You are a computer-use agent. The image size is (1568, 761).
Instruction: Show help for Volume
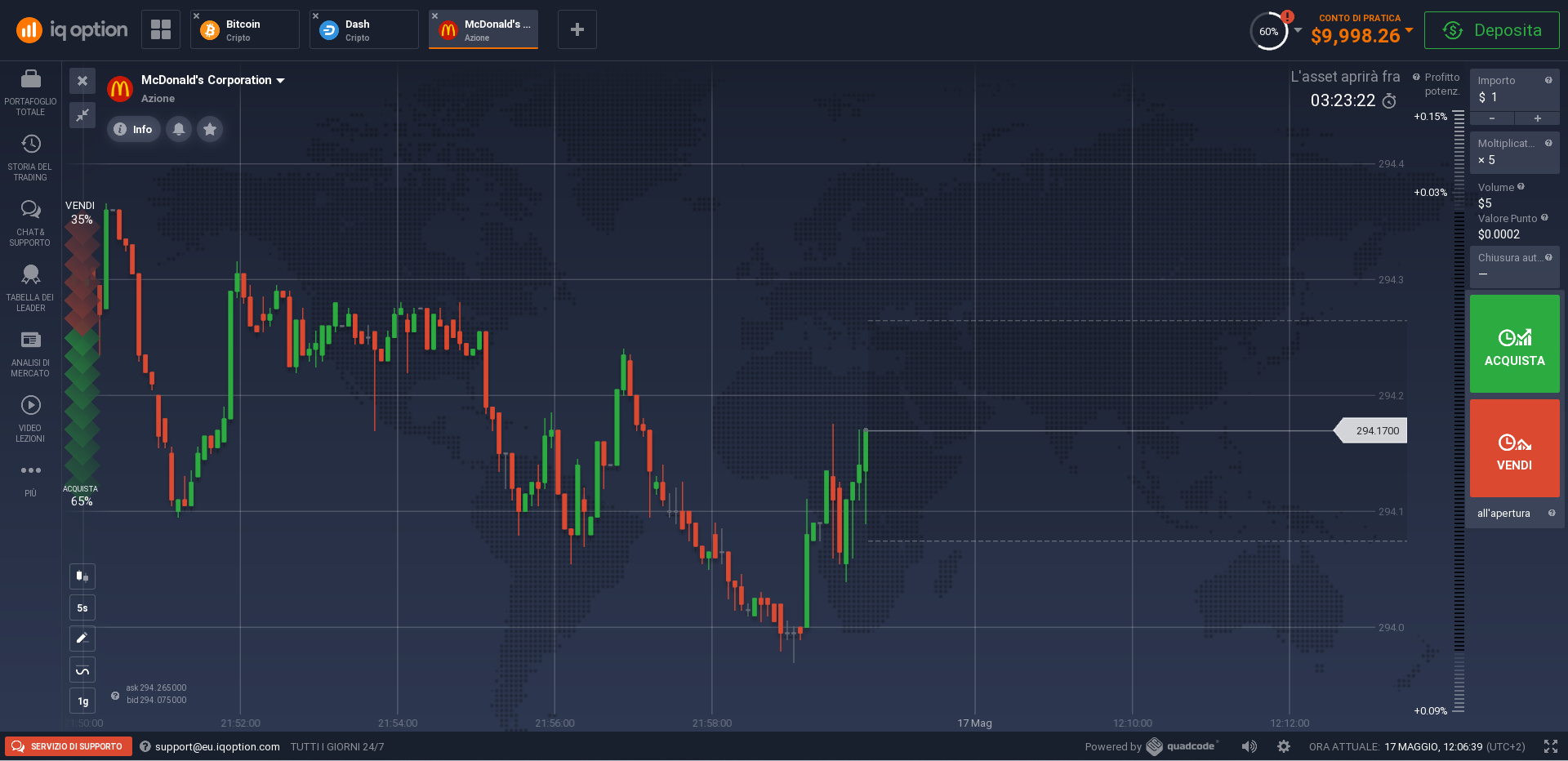(x=1521, y=186)
